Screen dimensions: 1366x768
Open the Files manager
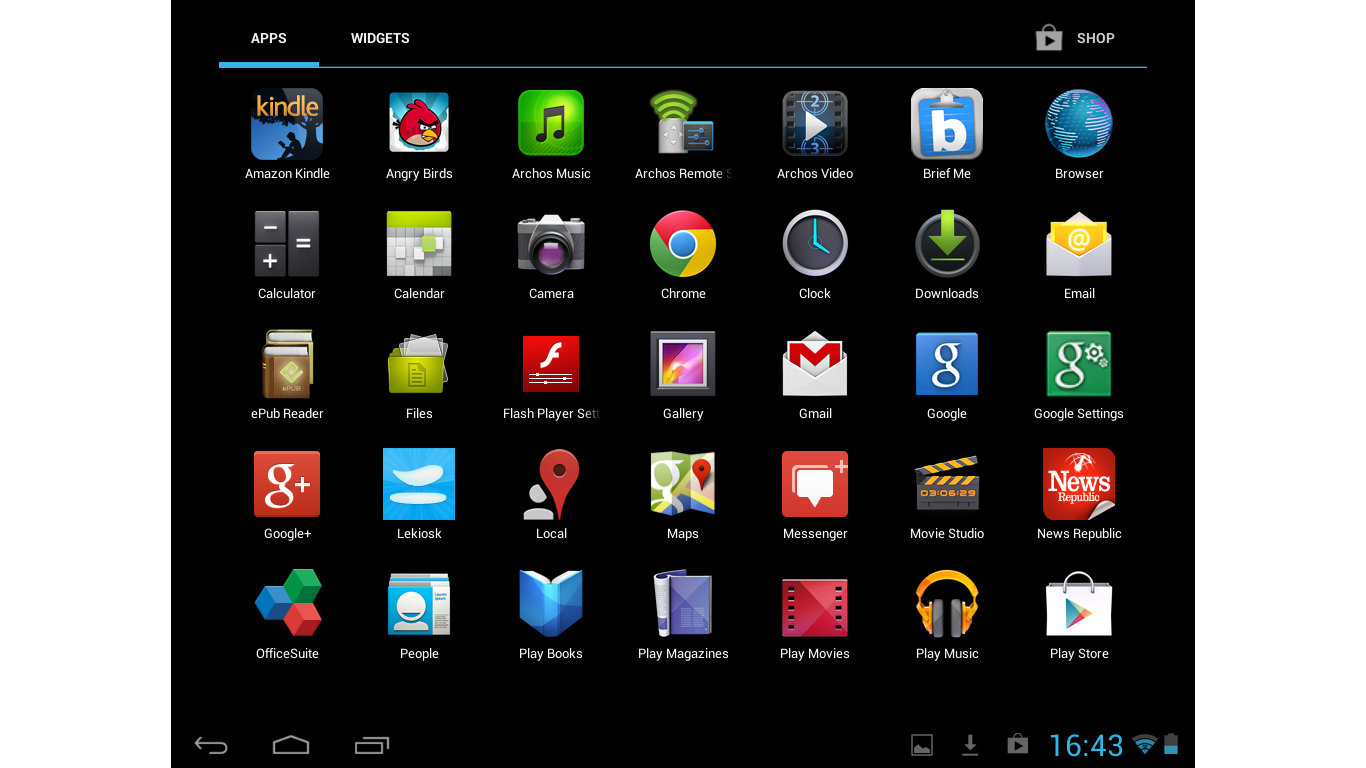[419, 364]
